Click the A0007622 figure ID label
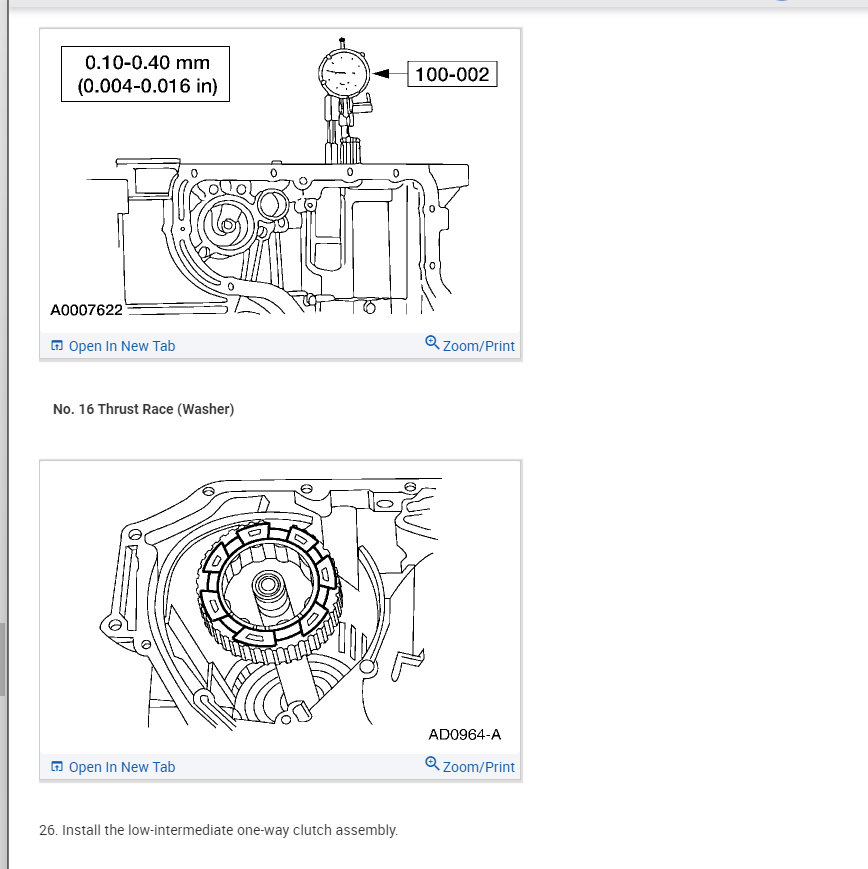868x869 pixels. pyautogui.click(x=86, y=310)
